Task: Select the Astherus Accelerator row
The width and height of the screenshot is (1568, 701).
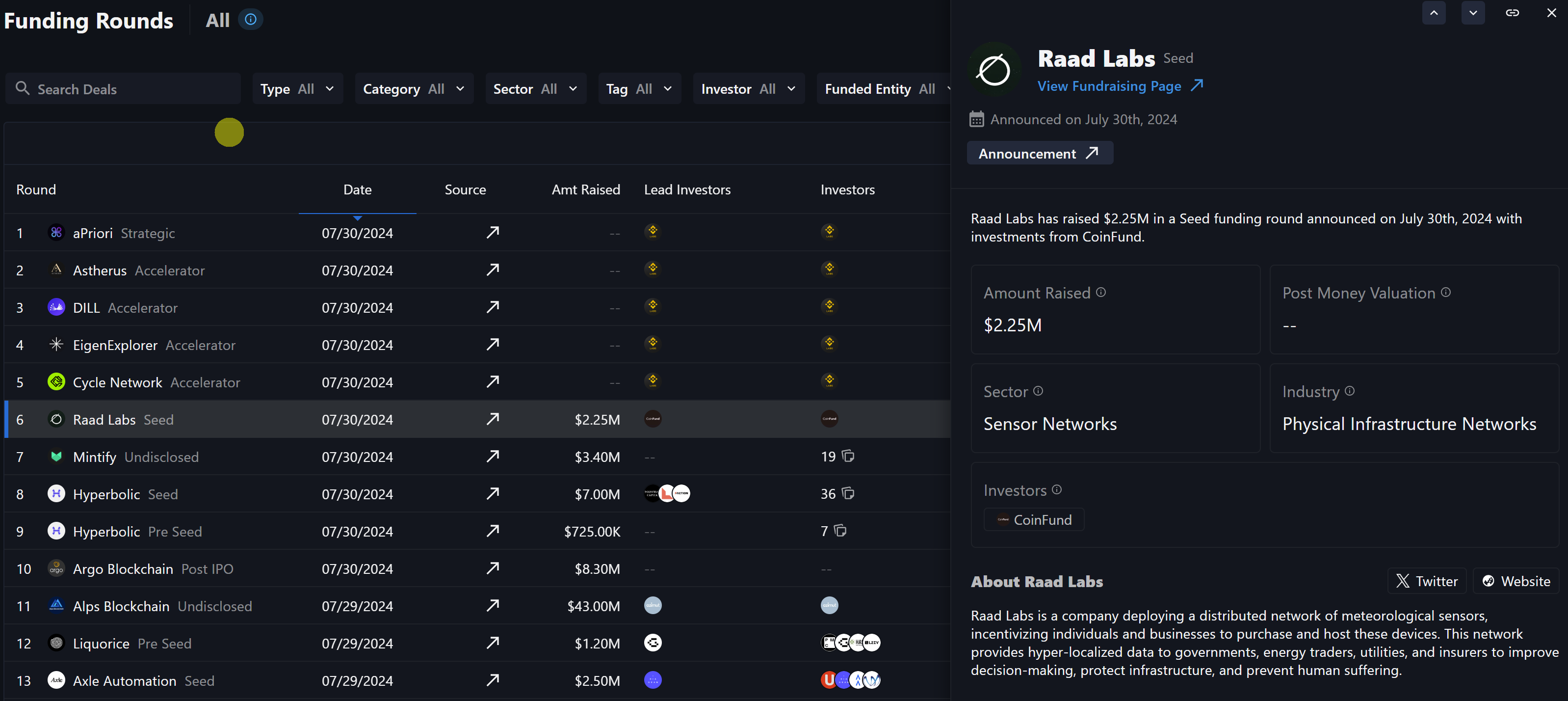Action: tap(477, 270)
